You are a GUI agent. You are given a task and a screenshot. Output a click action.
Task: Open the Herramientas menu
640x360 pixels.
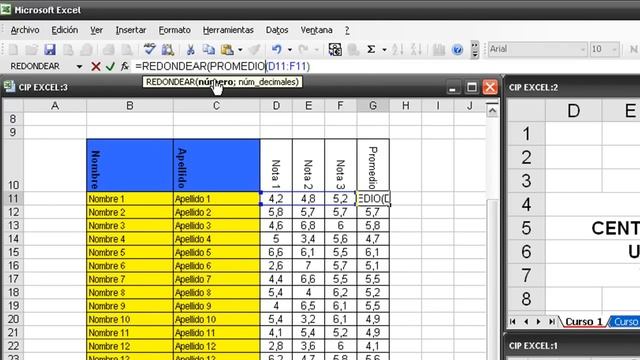pos(228,30)
